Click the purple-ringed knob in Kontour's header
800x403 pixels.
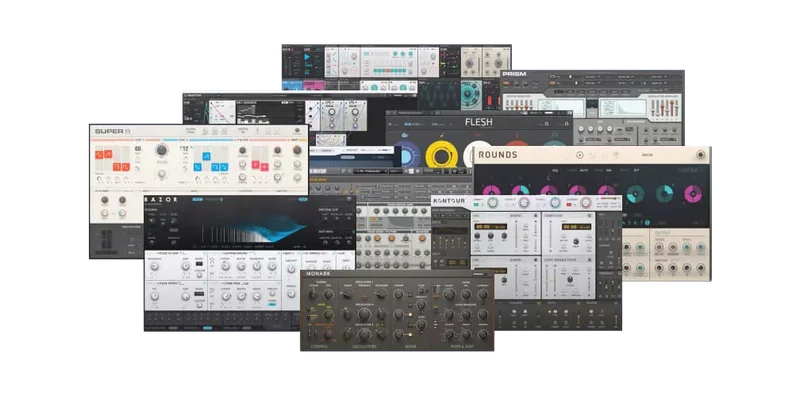(523, 203)
